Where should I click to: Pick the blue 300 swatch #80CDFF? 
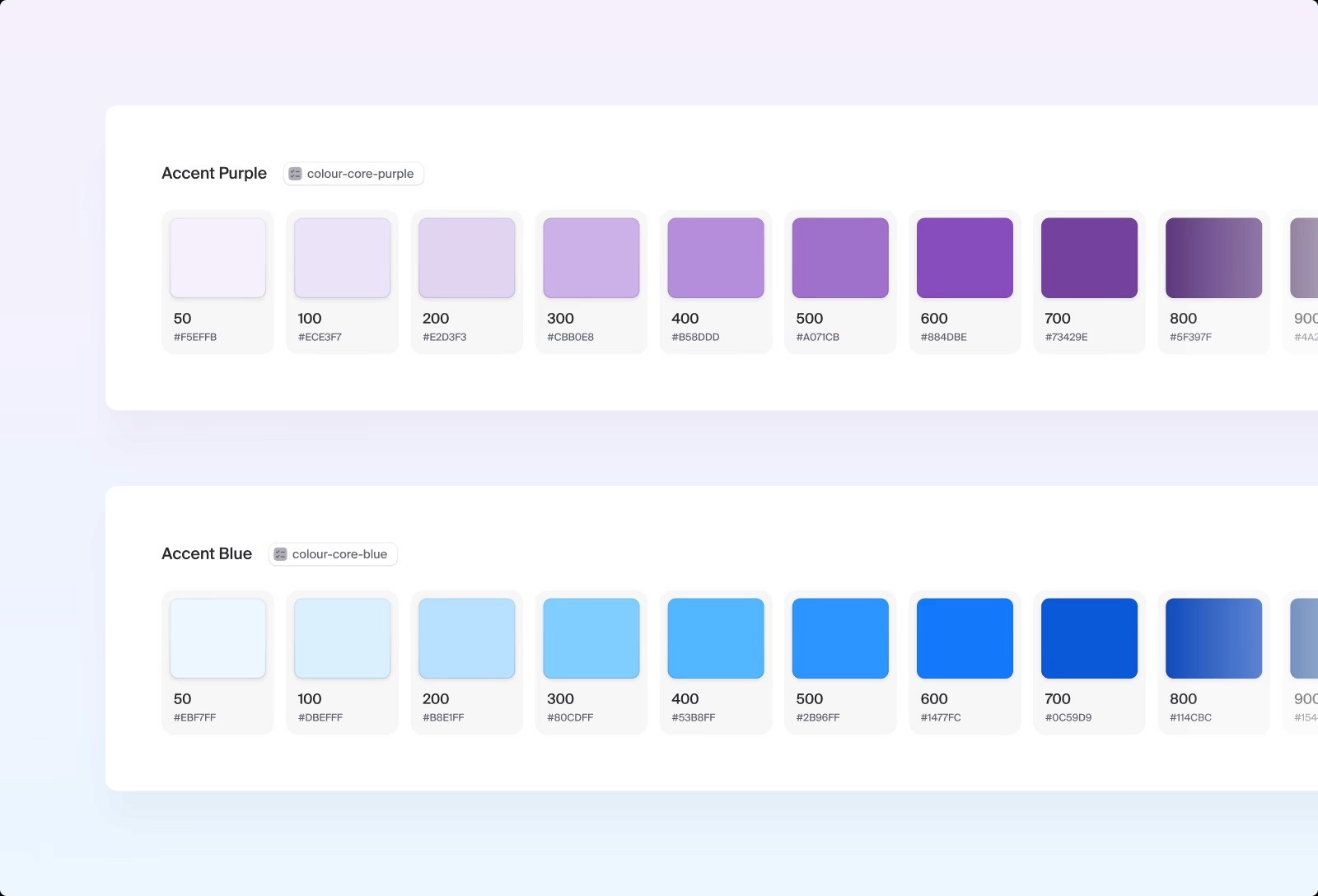coord(591,638)
